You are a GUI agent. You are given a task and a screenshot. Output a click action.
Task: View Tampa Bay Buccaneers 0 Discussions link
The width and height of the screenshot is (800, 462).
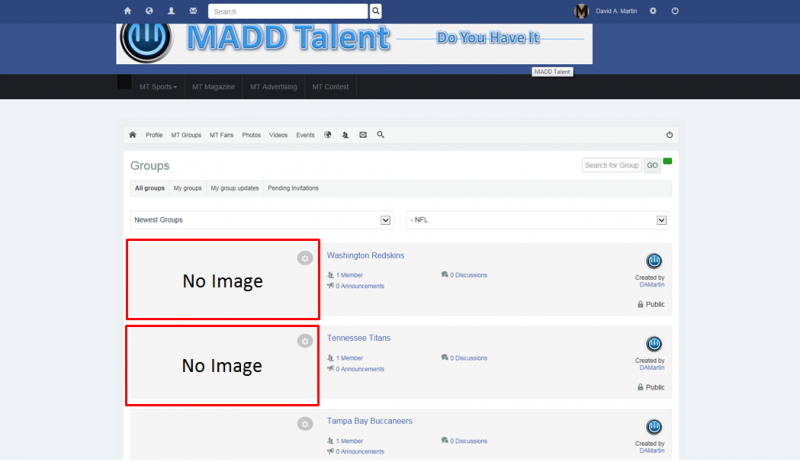(468, 441)
